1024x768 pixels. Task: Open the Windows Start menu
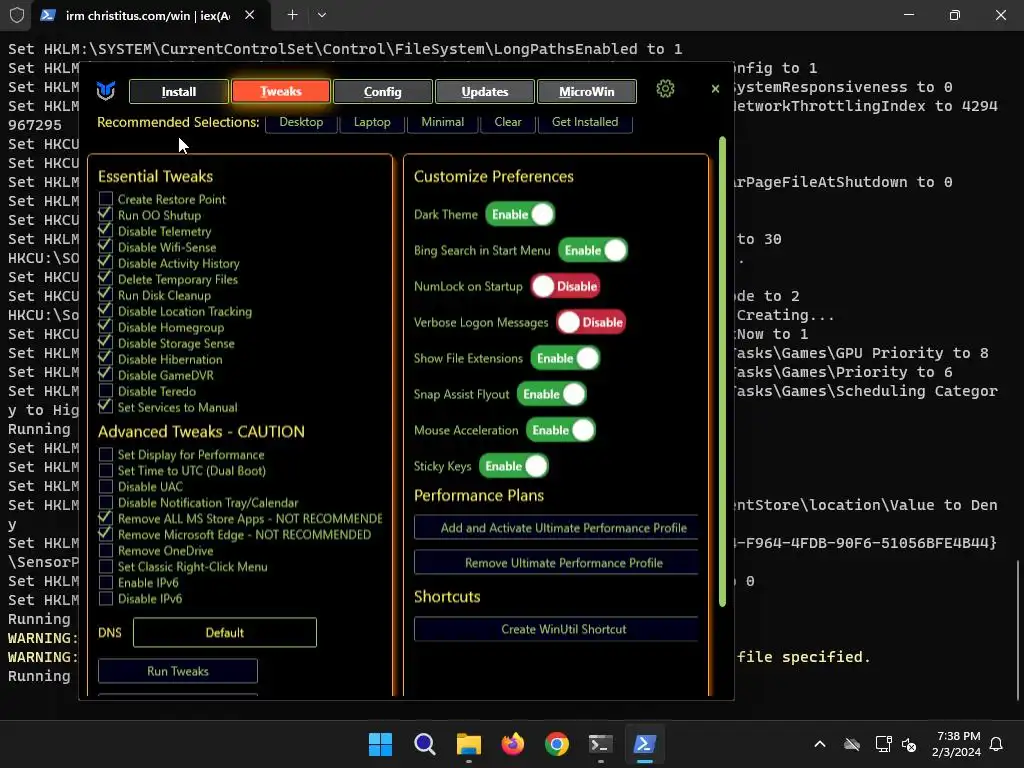tap(380, 744)
